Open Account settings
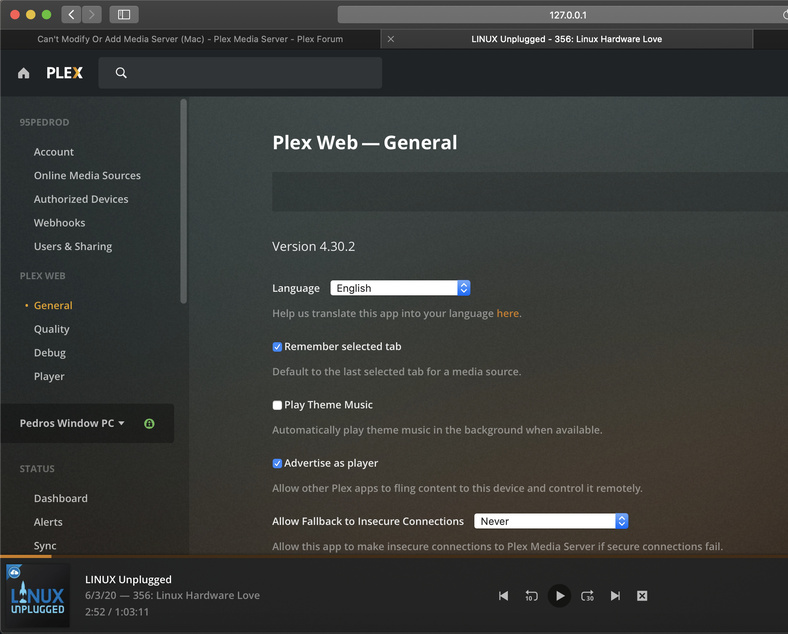788x634 pixels. (54, 152)
